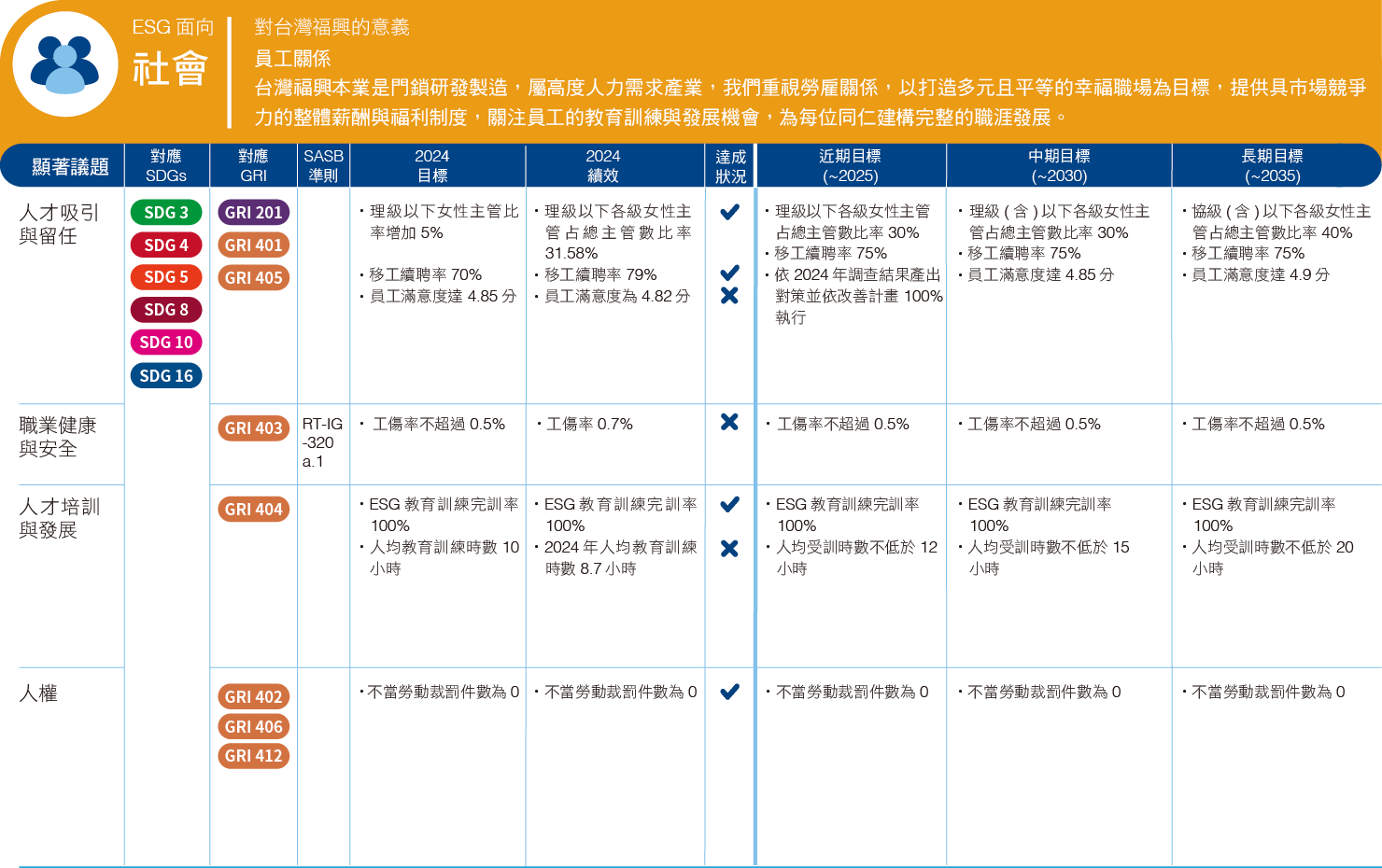Click the checkmark beside 女性主管比率 31.58%

730,212
